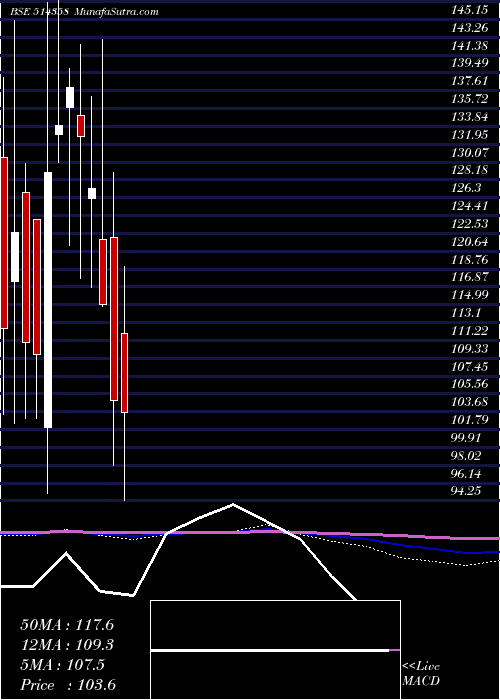This screenshot has height=700, width=500.
Task: Click the 103.68 price axis label
Action: click(x=472, y=403)
